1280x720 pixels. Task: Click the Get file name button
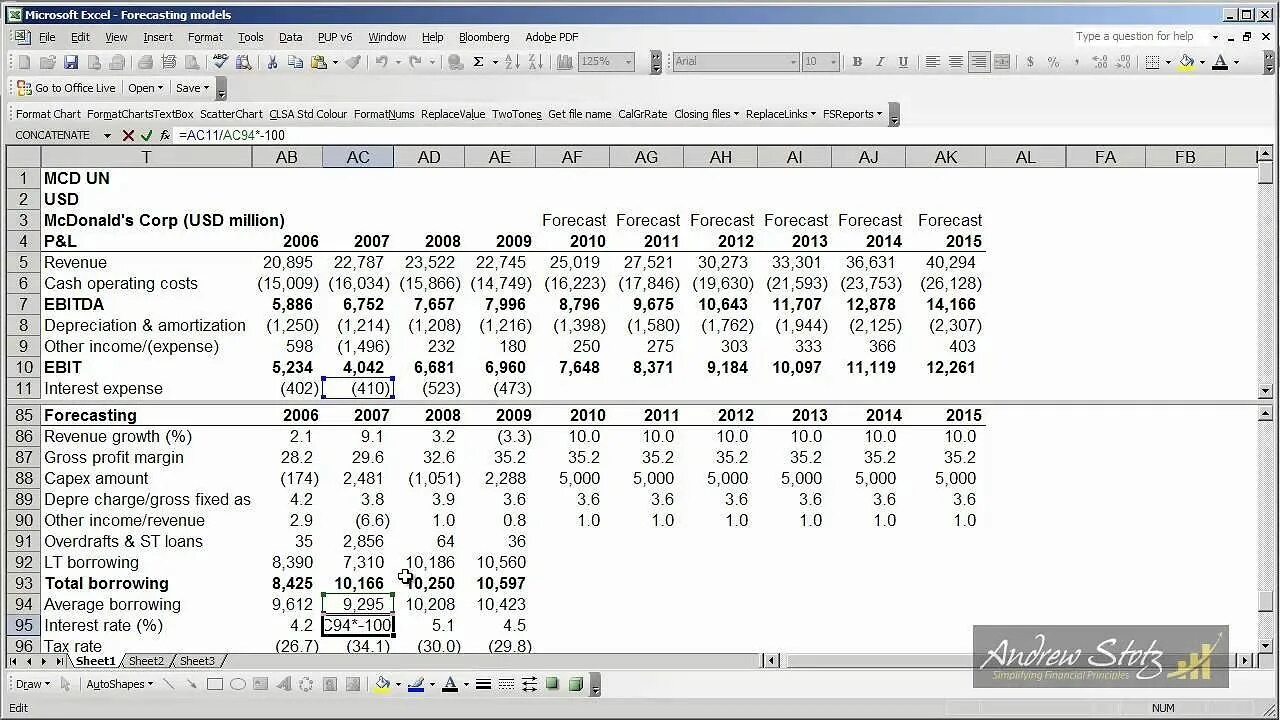[579, 114]
